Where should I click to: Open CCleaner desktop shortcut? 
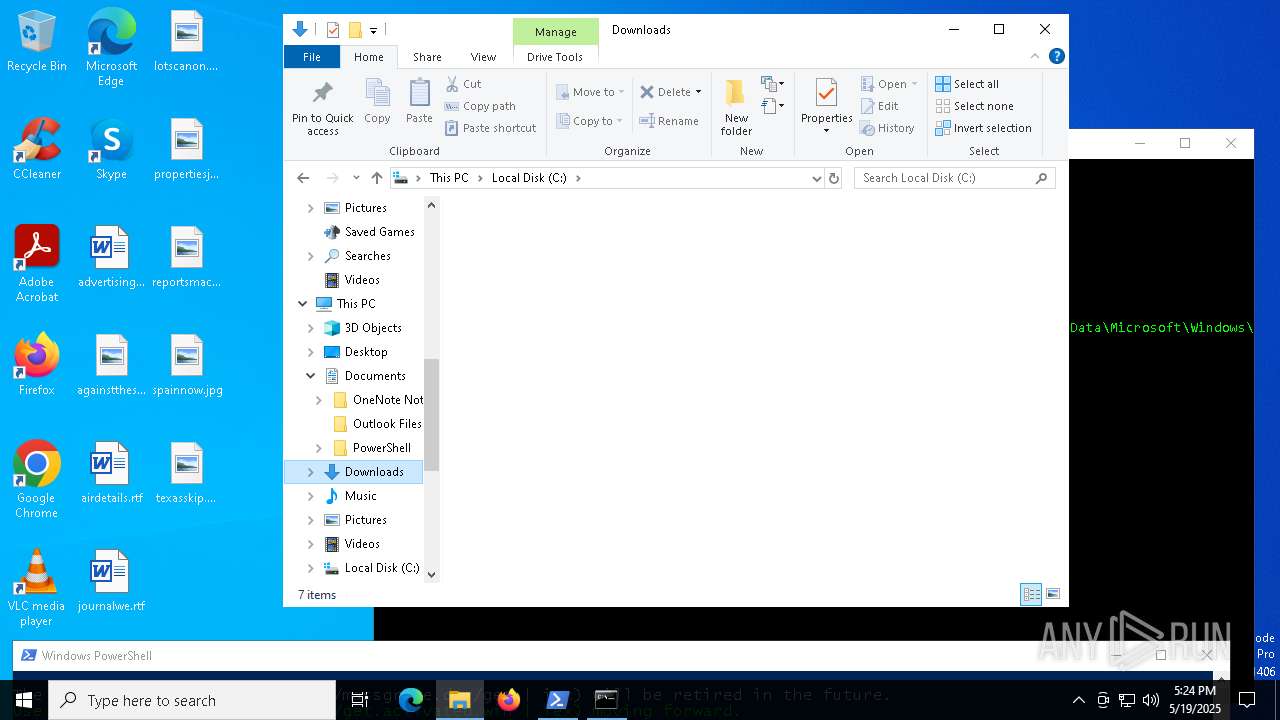[x=37, y=149]
